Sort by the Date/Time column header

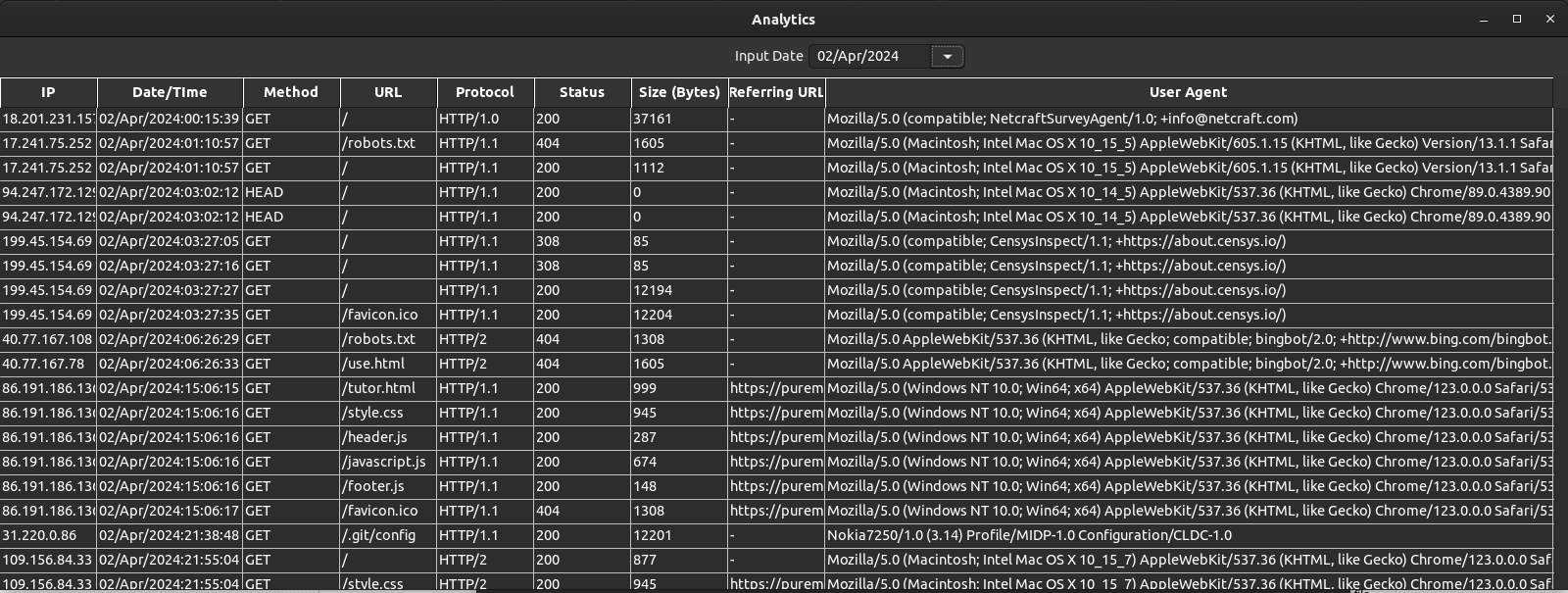[x=170, y=92]
